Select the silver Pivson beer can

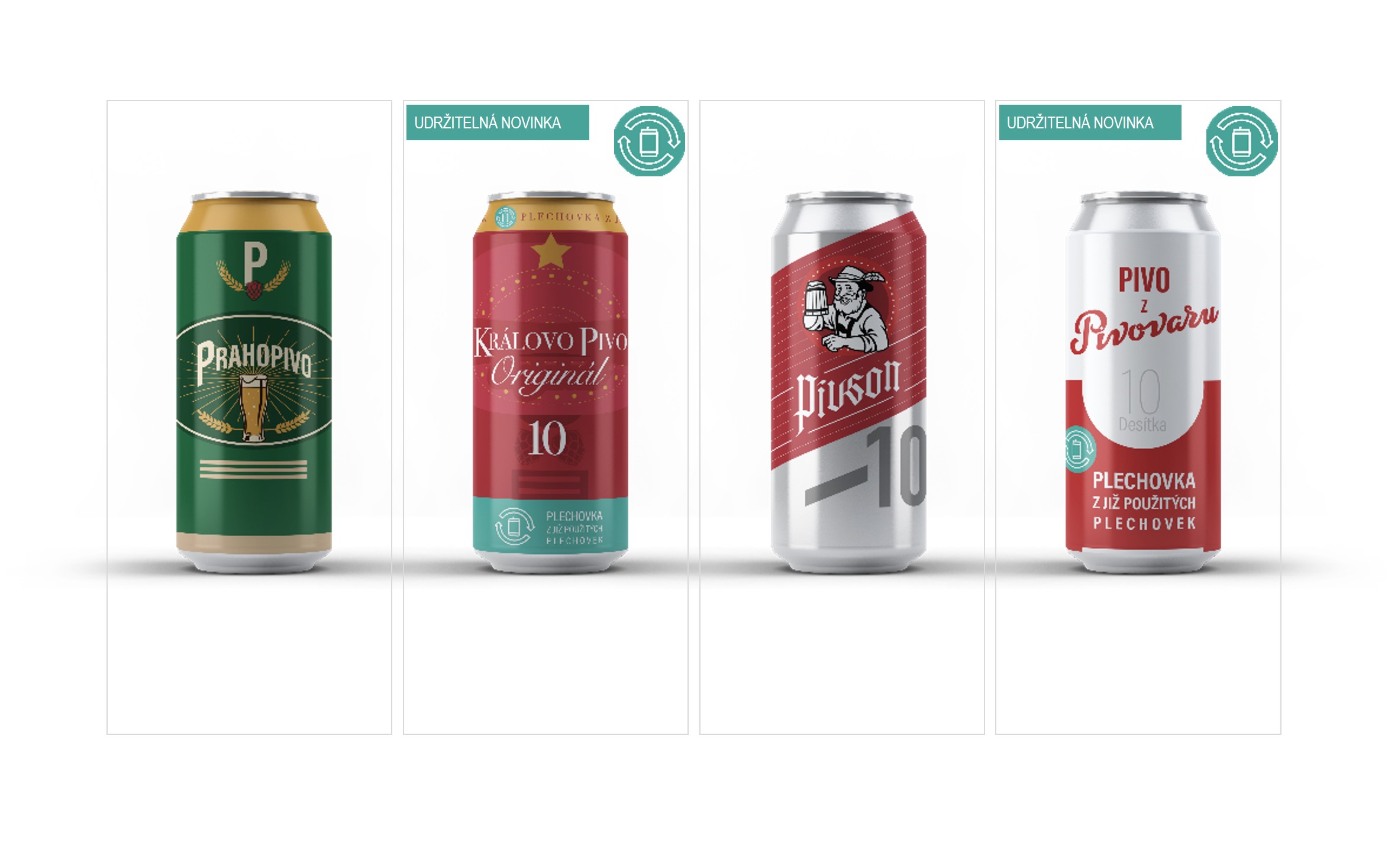848,382
